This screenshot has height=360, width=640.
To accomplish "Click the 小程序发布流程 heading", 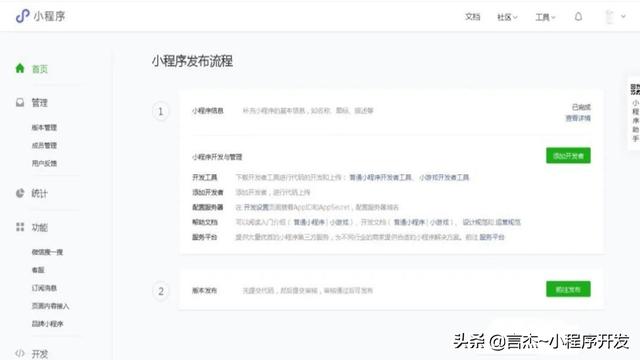I will [x=192, y=61].
